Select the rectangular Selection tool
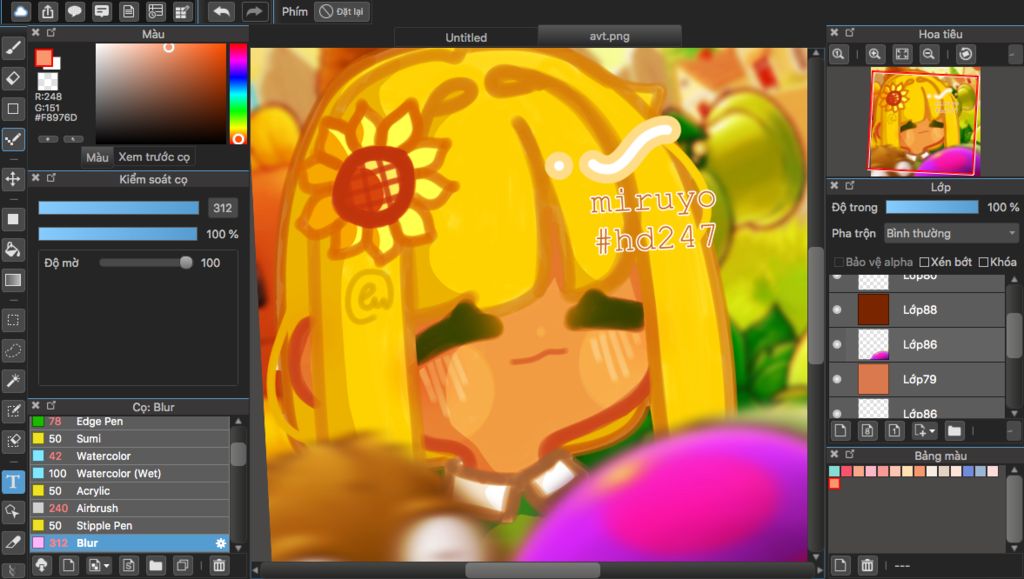 pyautogui.click(x=13, y=320)
